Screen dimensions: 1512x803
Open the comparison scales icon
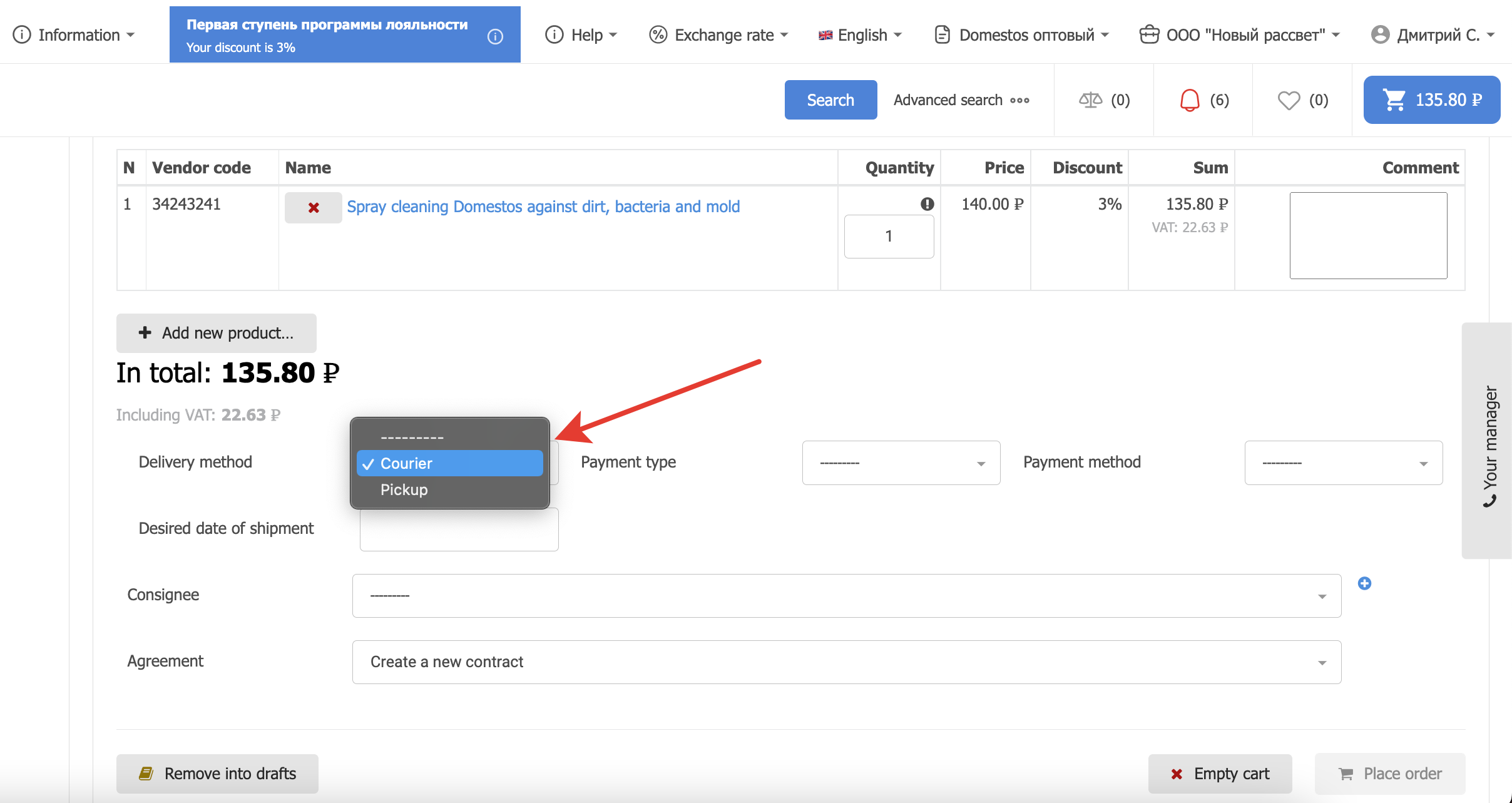(1090, 100)
